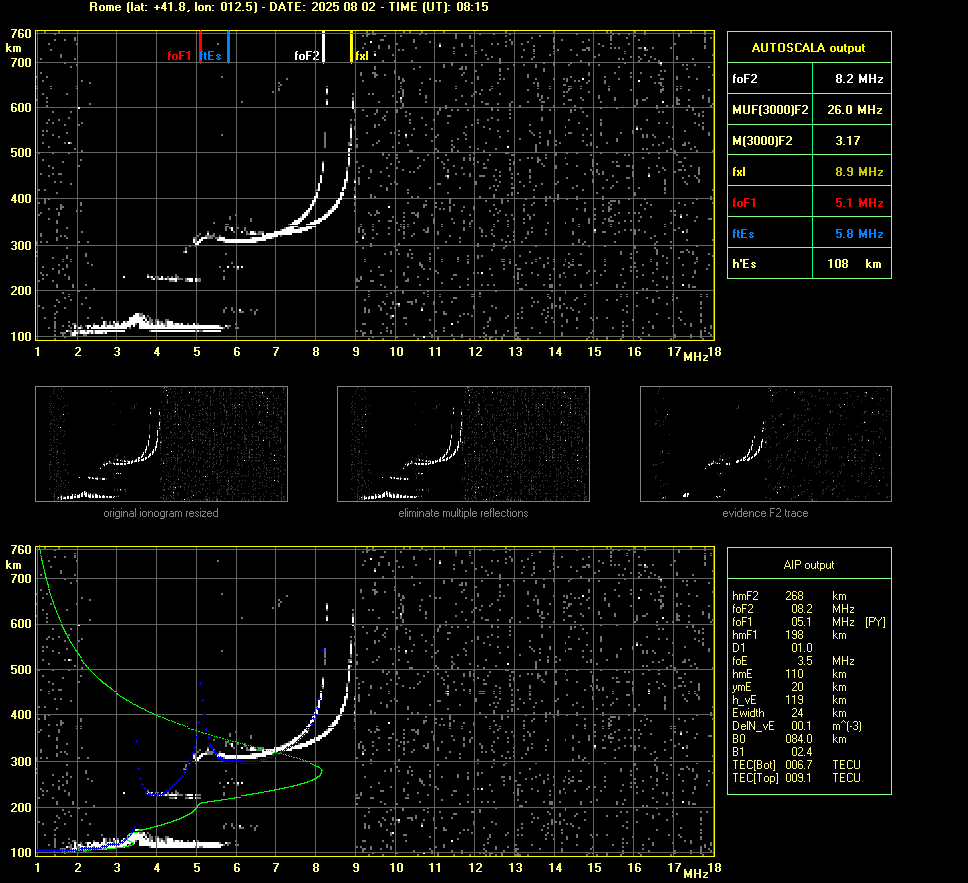Screen dimensions: 968x883
Task: Select the hmE value '110' in AIP output
Action: click(x=795, y=674)
